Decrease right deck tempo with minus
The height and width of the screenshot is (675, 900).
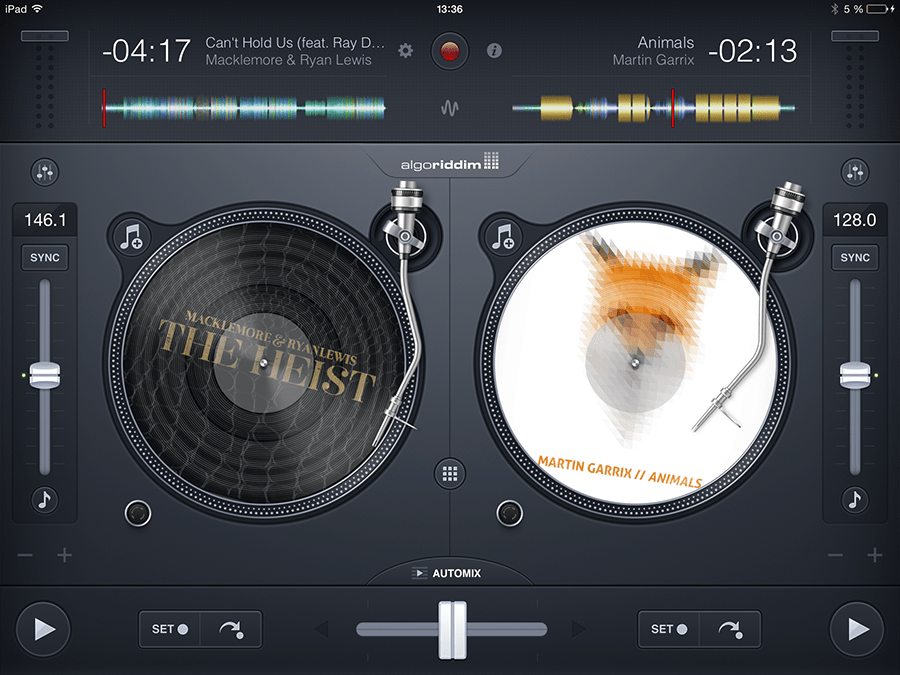coord(836,555)
